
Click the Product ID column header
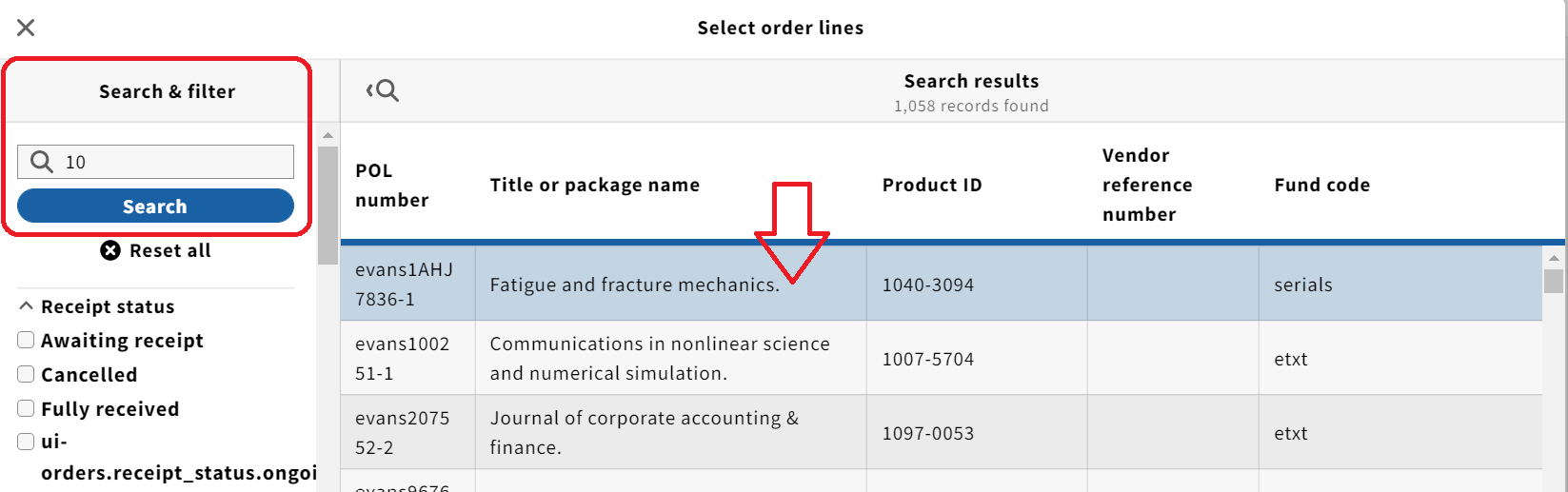pyautogui.click(x=932, y=185)
